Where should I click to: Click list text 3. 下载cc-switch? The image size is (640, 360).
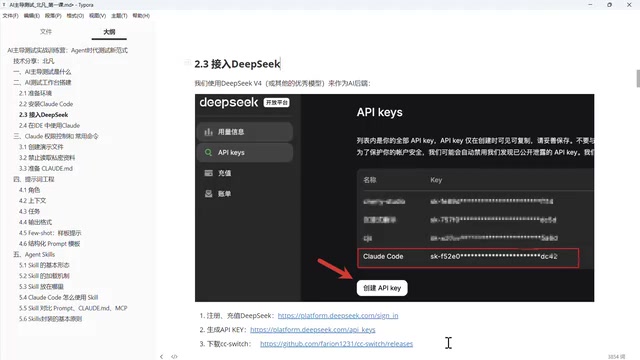tap(225, 344)
